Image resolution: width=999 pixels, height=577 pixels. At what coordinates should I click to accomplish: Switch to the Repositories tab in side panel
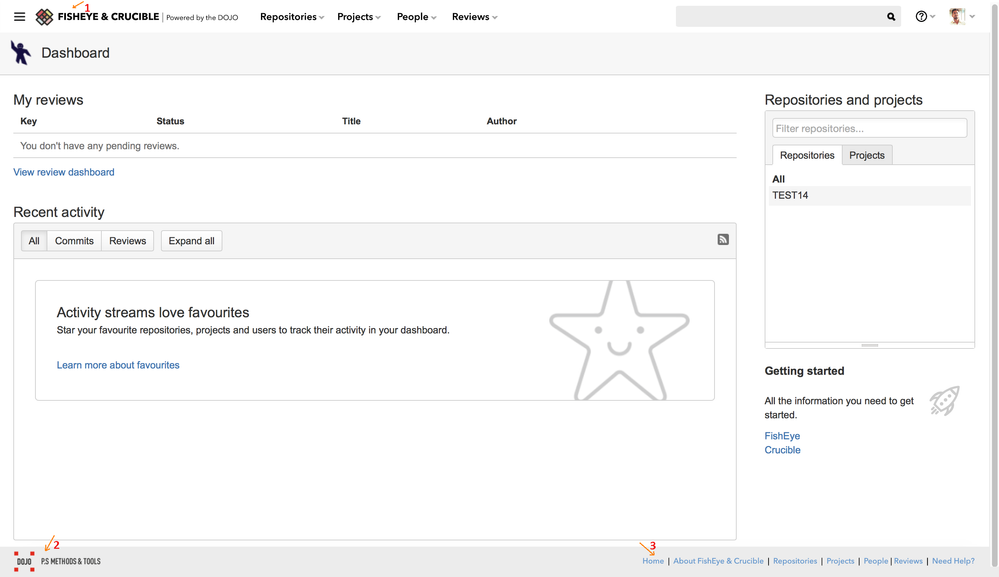point(807,155)
